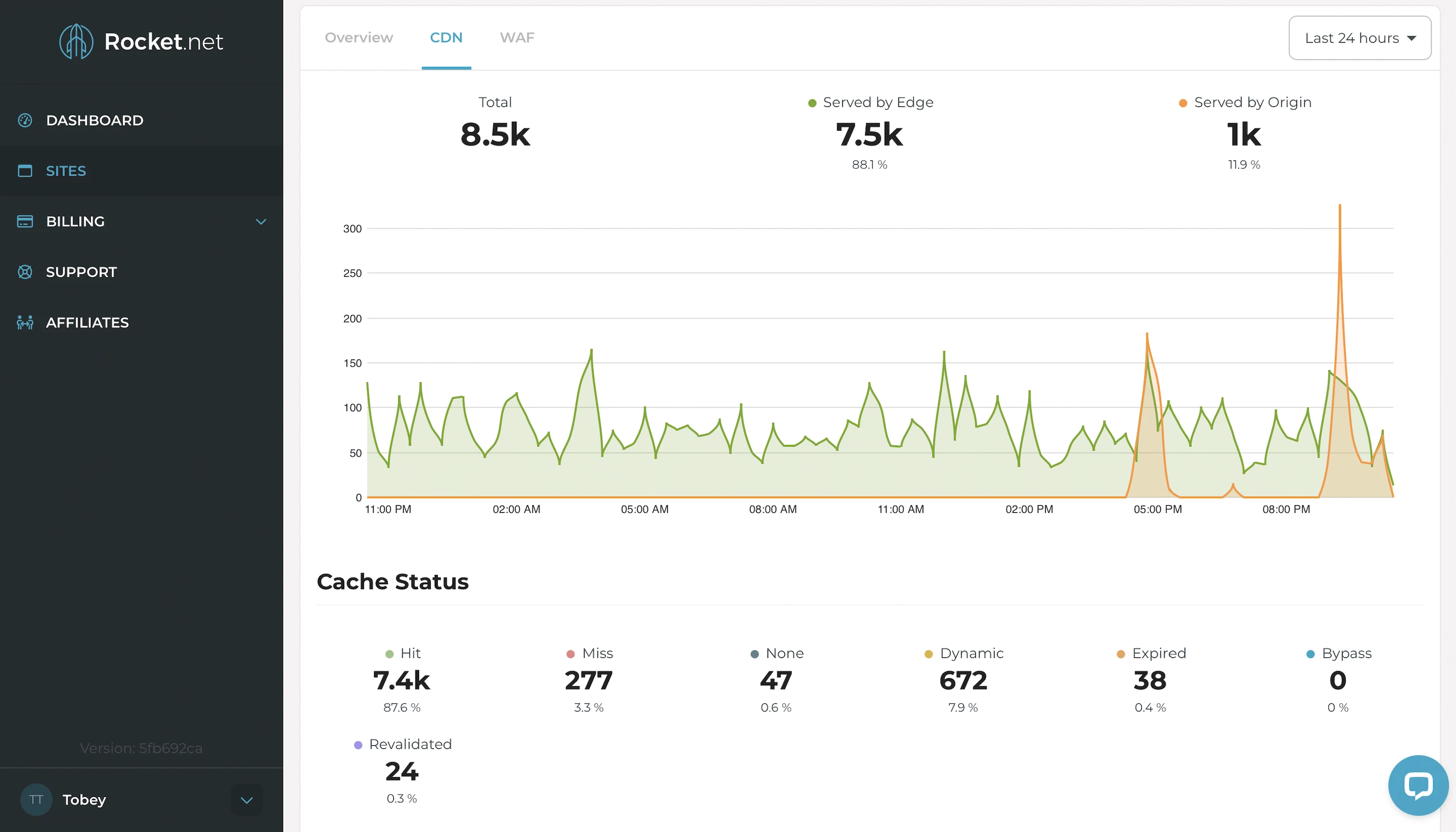Open the Support page link
This screenshot has height=832, width=1456.
tap(81, 272)
